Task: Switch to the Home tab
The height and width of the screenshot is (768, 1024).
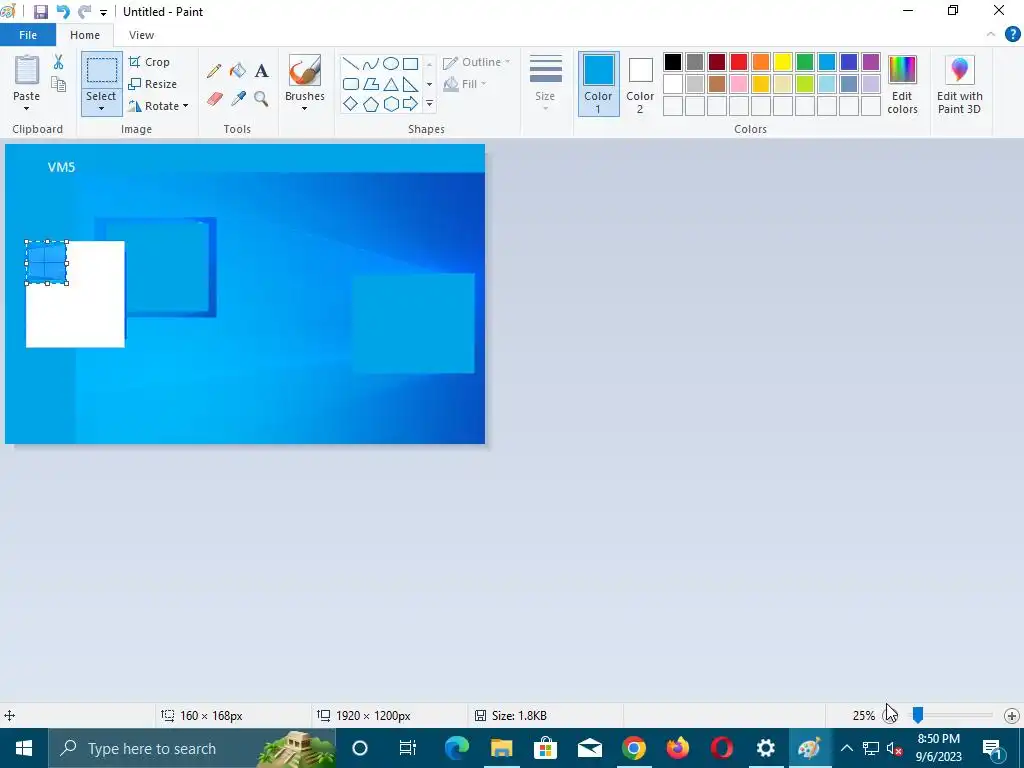Action: pos(85,35)
